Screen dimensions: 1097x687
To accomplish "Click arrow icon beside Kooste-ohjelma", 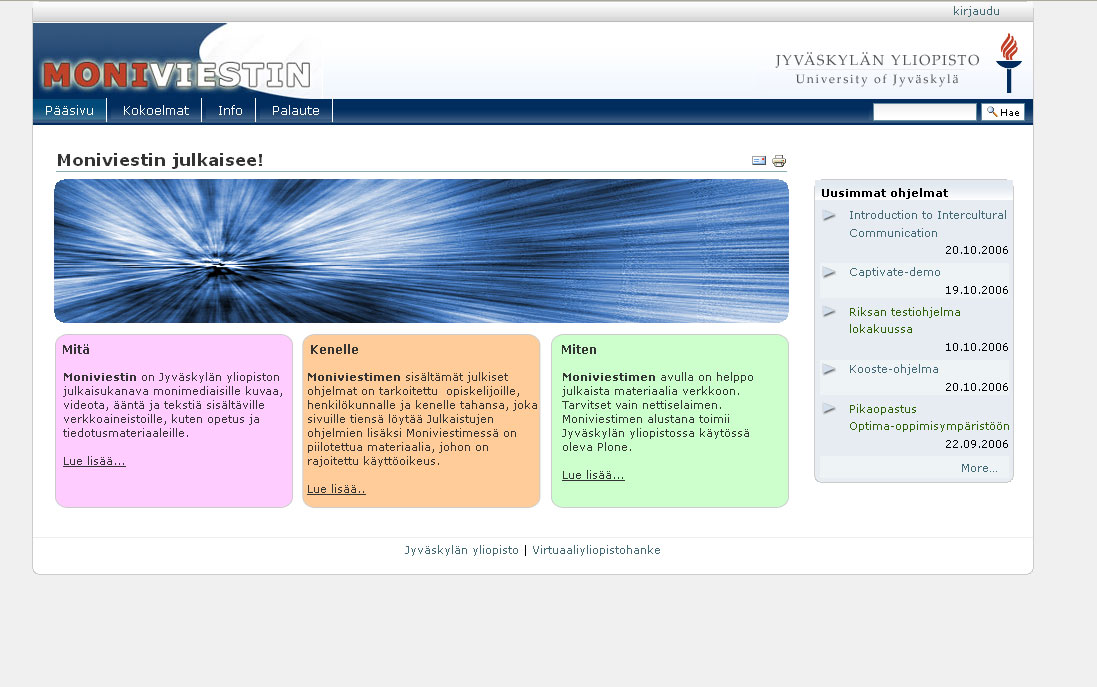I will tap(829, 369).
